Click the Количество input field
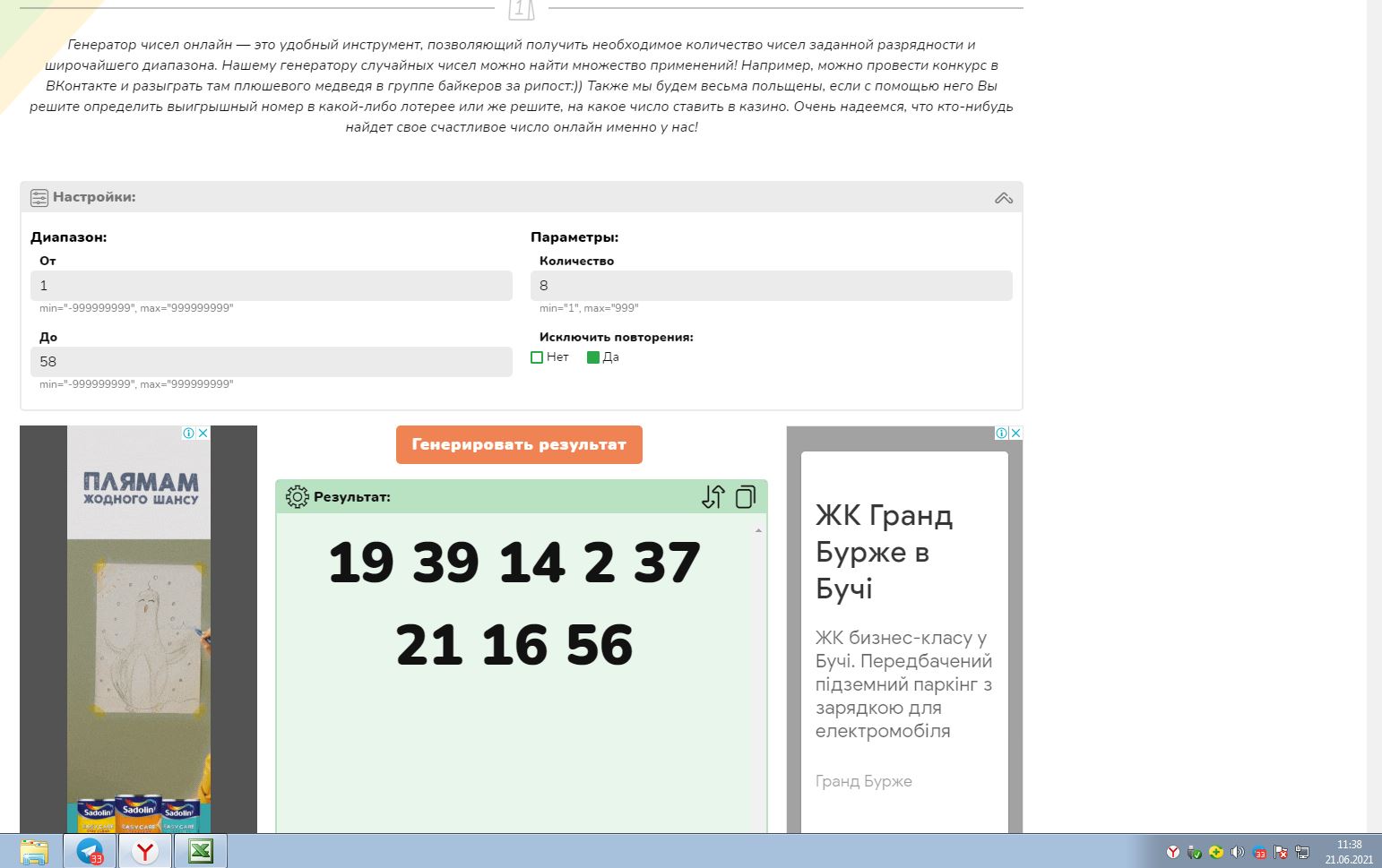This screenshot has height=868, width=1382. pyautogui.click(x=772, y=286)
